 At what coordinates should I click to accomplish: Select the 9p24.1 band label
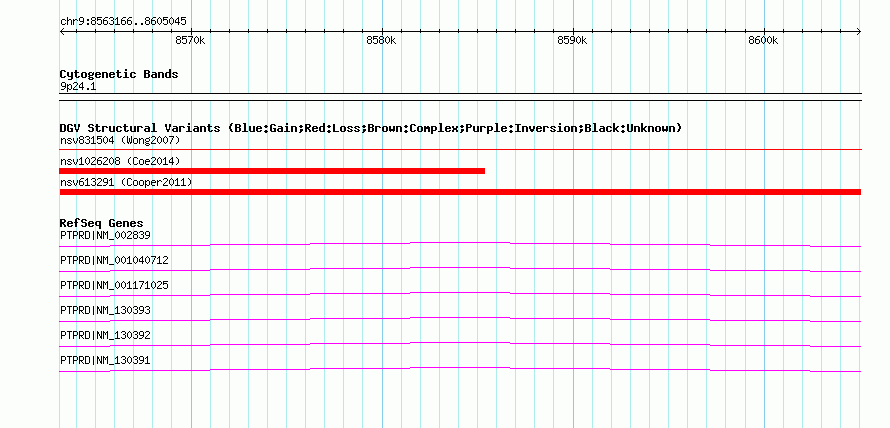coord(78,87)
